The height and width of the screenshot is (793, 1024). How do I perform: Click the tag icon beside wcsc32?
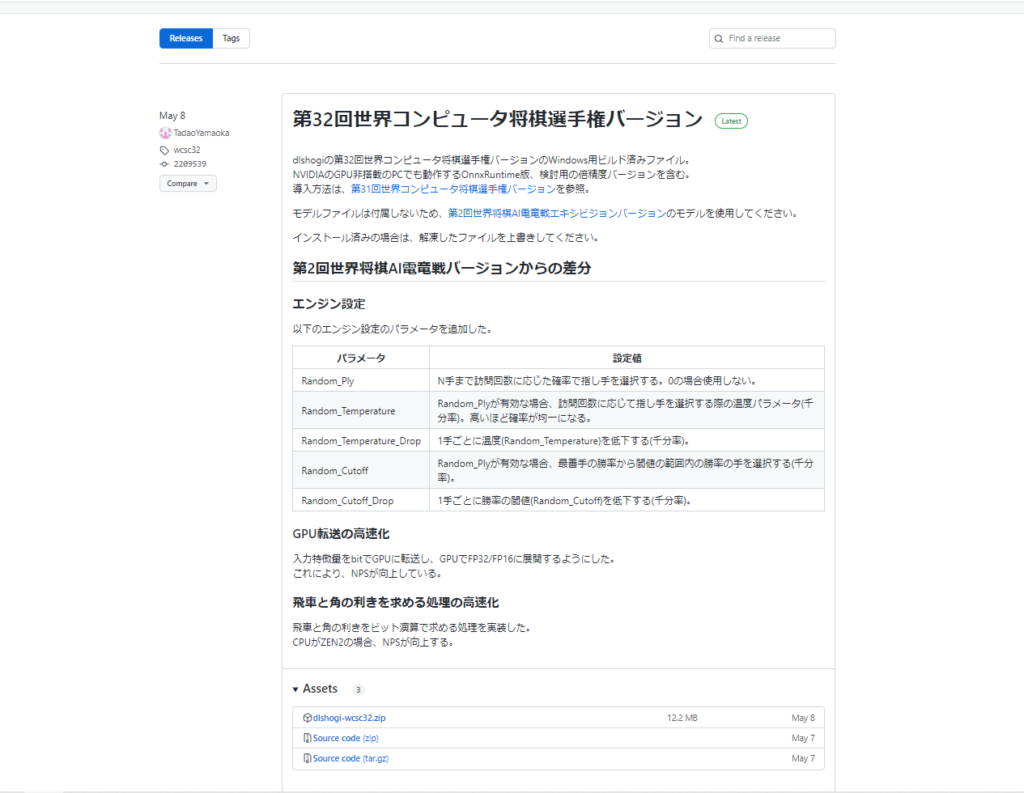pyautogui.click(x=164, y=150)
